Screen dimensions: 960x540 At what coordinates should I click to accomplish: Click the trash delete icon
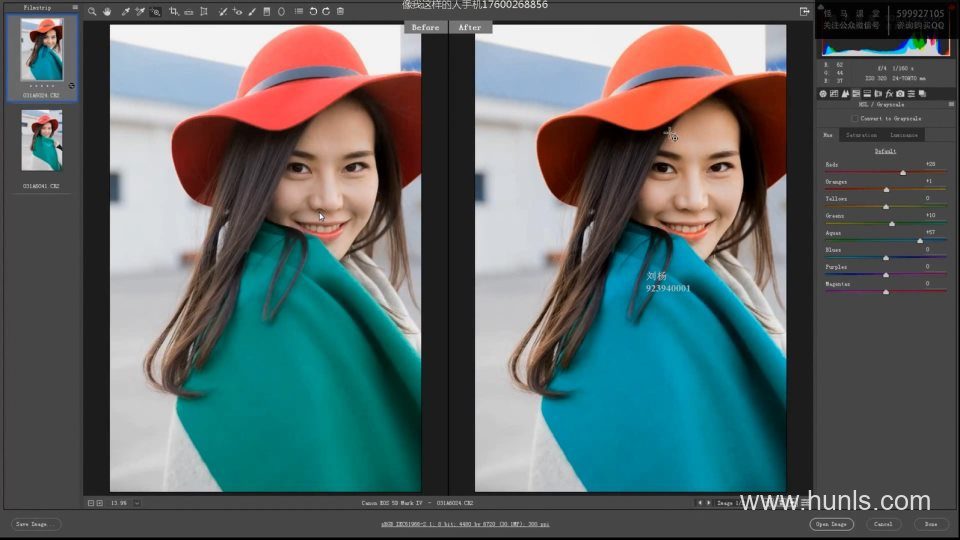point(340,12)
